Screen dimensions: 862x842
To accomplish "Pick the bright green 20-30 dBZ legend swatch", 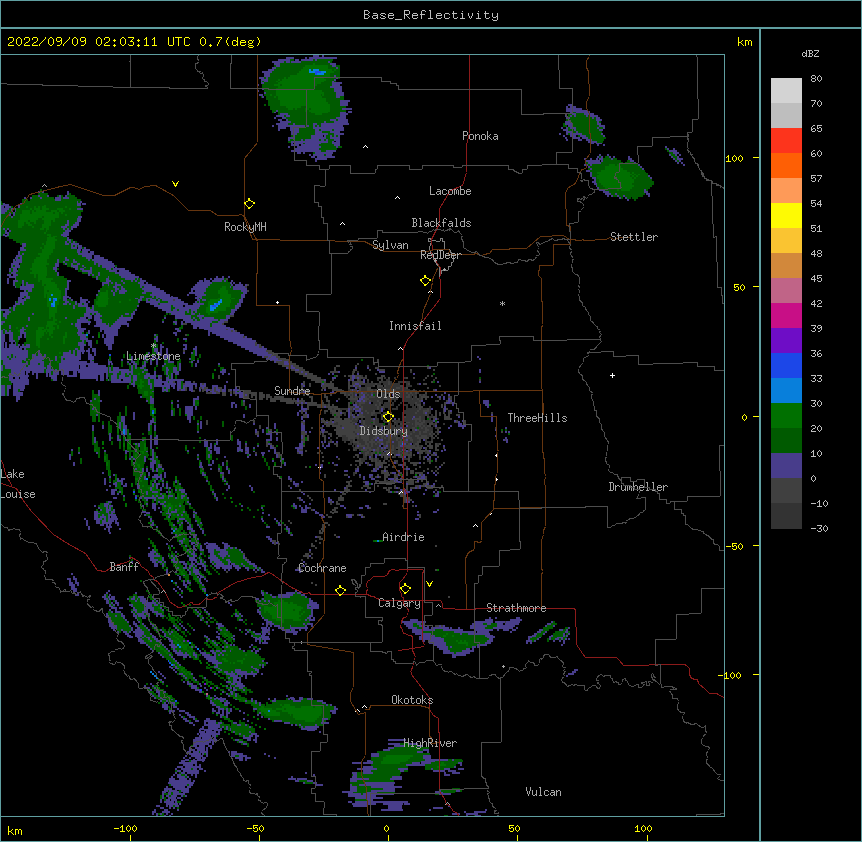I will [786, 416].
